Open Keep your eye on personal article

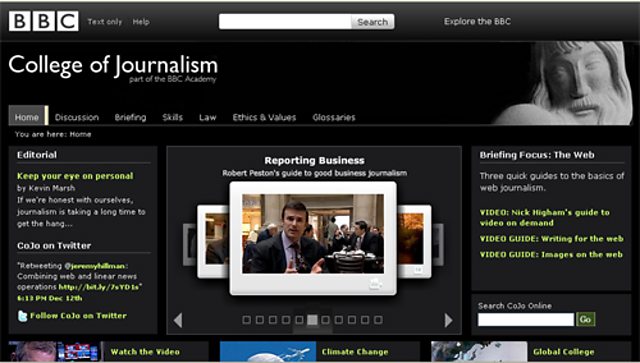point(75,176)
